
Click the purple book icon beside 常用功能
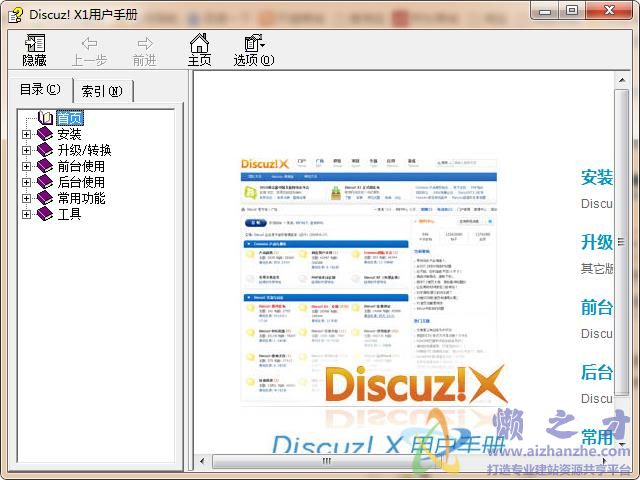(45, 198)
